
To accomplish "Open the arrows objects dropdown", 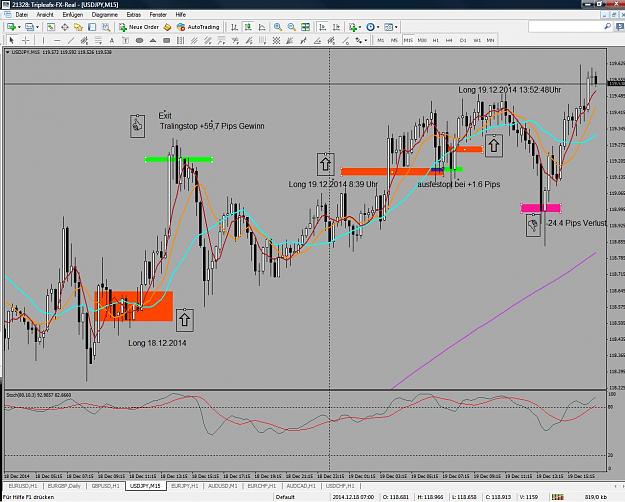I will [361, 40].
